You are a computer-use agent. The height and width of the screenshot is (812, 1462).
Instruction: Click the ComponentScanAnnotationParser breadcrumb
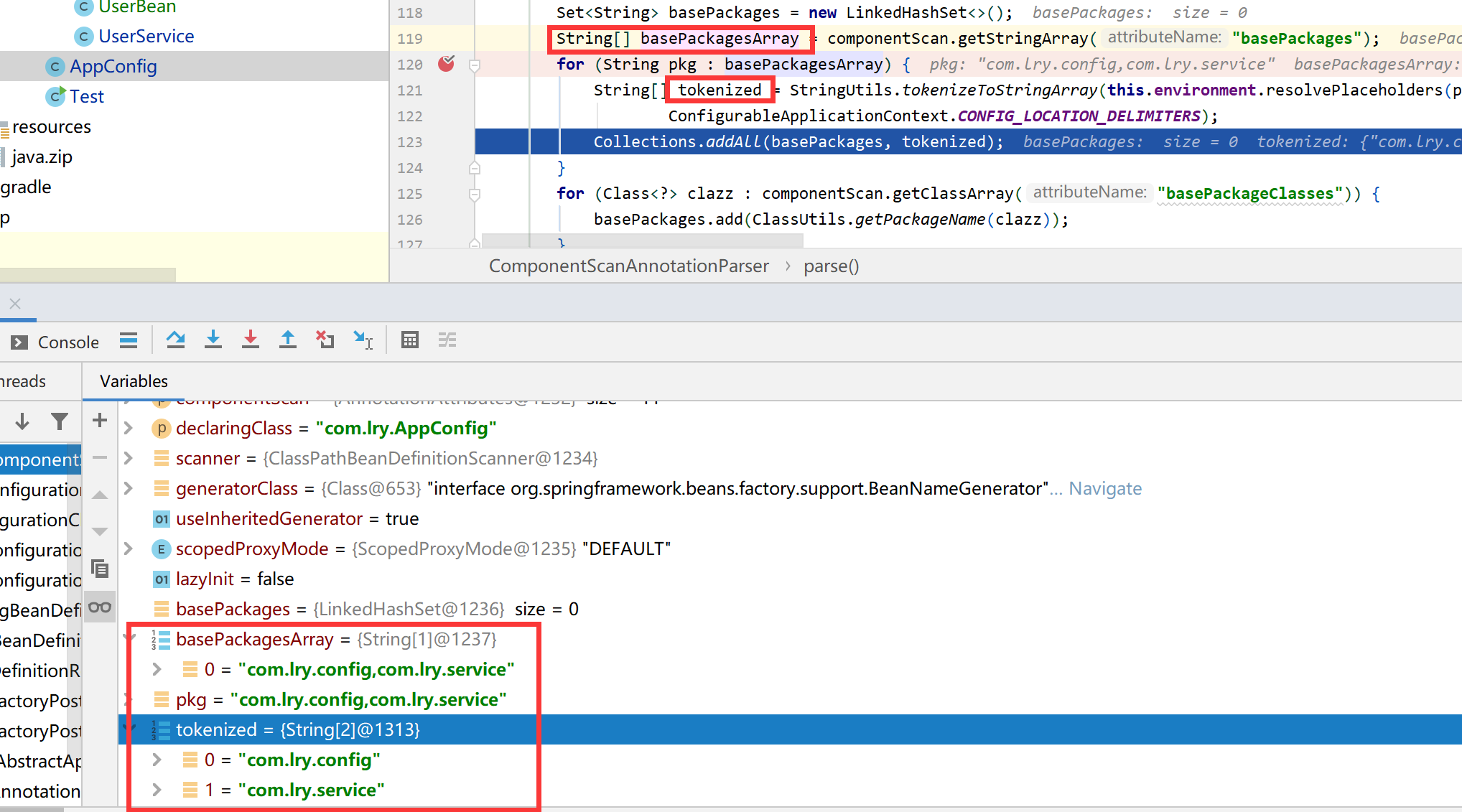629,266
